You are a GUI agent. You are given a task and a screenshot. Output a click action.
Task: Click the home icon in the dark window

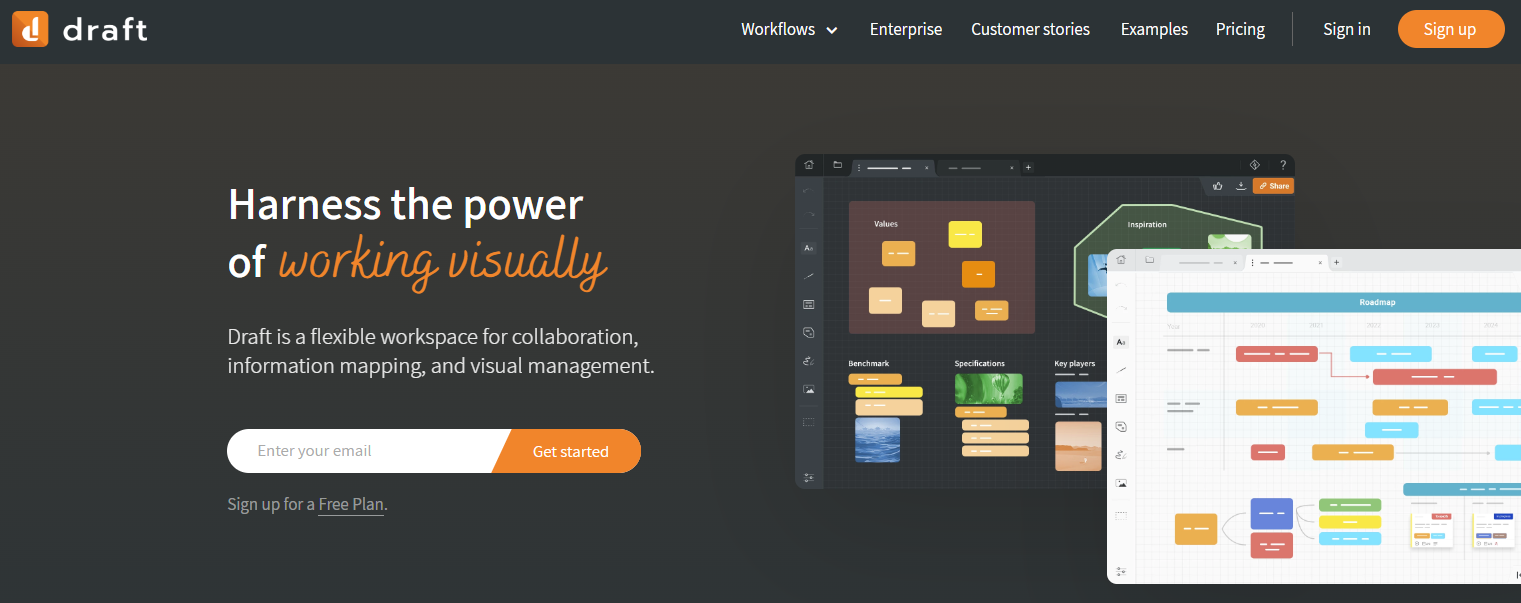[x=808, y=165]
